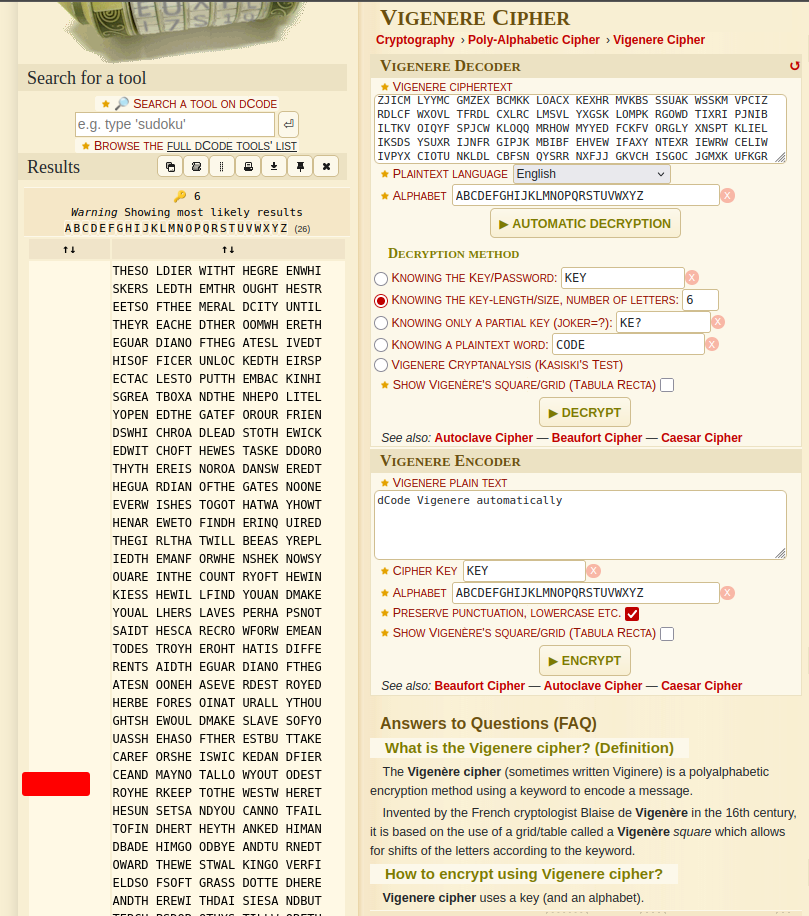Sort results by the plaintext column
Screen dimensions: 809x916
click(228, 249)
